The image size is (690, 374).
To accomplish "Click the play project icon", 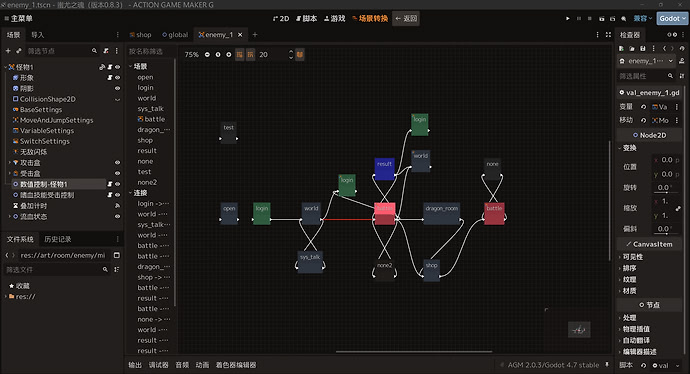I will 568,18.
